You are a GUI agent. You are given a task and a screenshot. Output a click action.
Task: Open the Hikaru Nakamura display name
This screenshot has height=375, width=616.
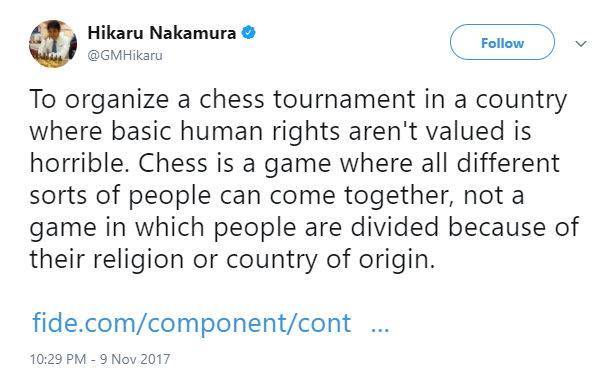pyautogui.click(x=161, y=33)
